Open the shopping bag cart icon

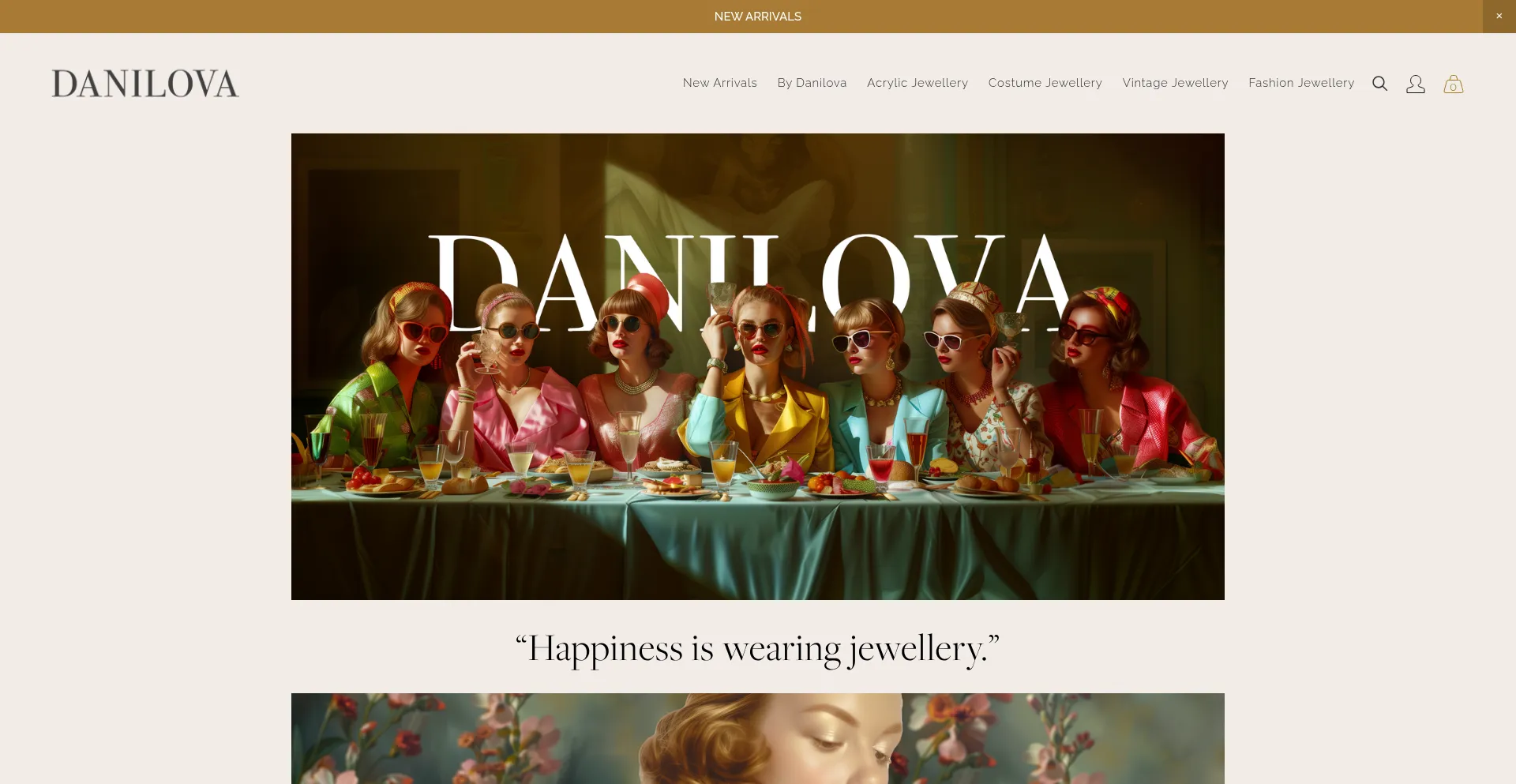1454,84
